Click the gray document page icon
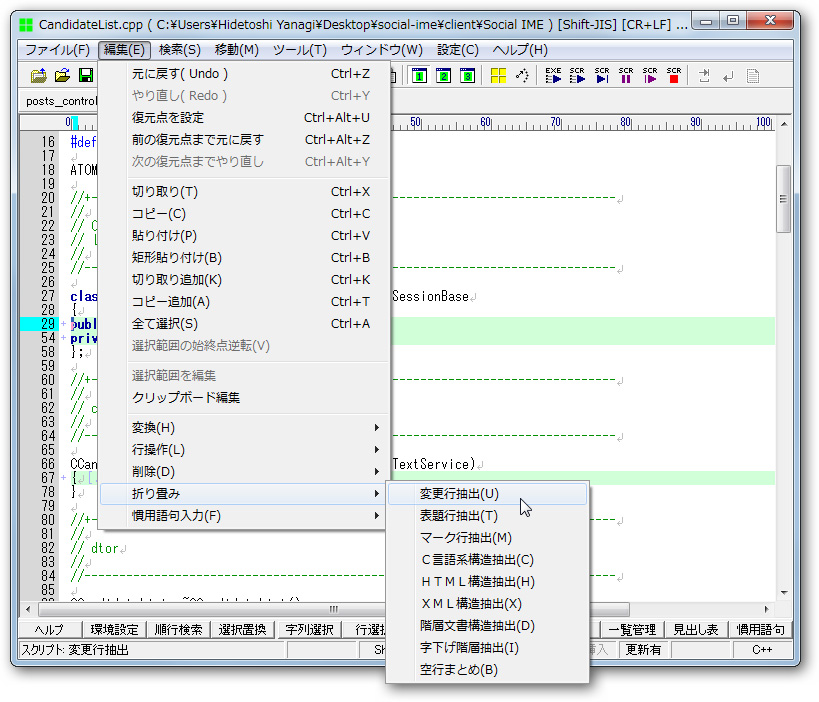The image size is (819, 702). coord(753,76)
